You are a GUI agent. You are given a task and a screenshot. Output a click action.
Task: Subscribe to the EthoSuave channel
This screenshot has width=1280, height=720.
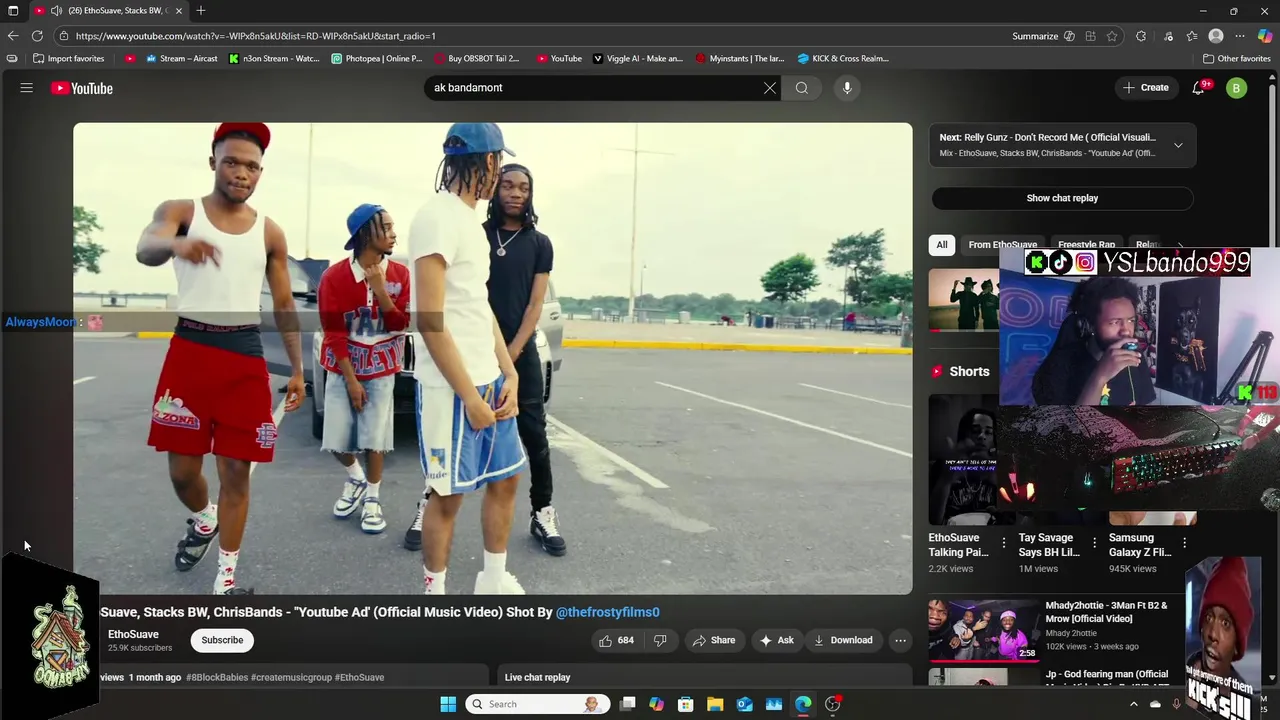222,640
